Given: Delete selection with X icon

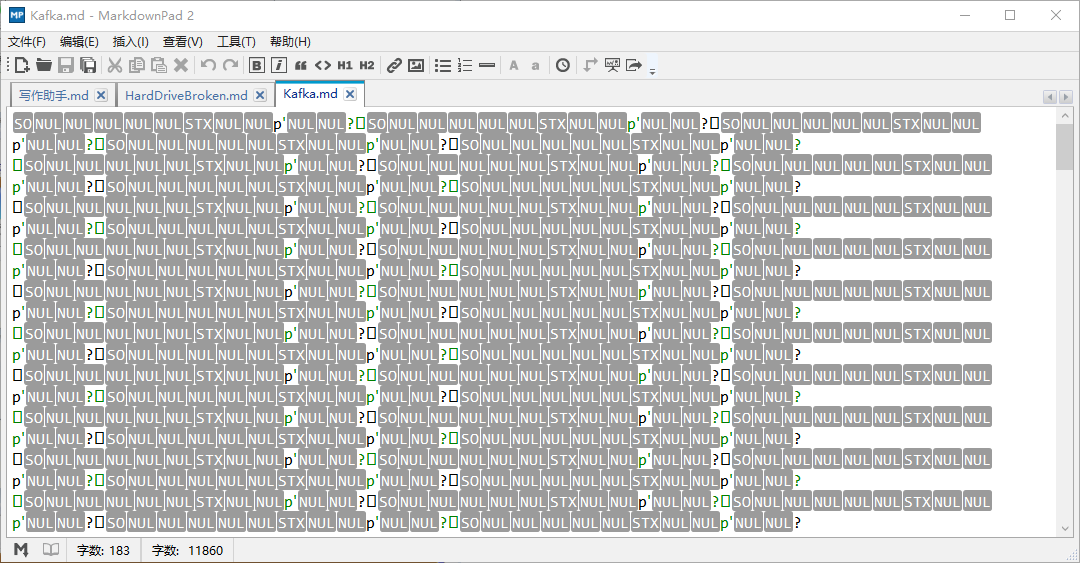Looking at the screenshot, I should (181, 65).
